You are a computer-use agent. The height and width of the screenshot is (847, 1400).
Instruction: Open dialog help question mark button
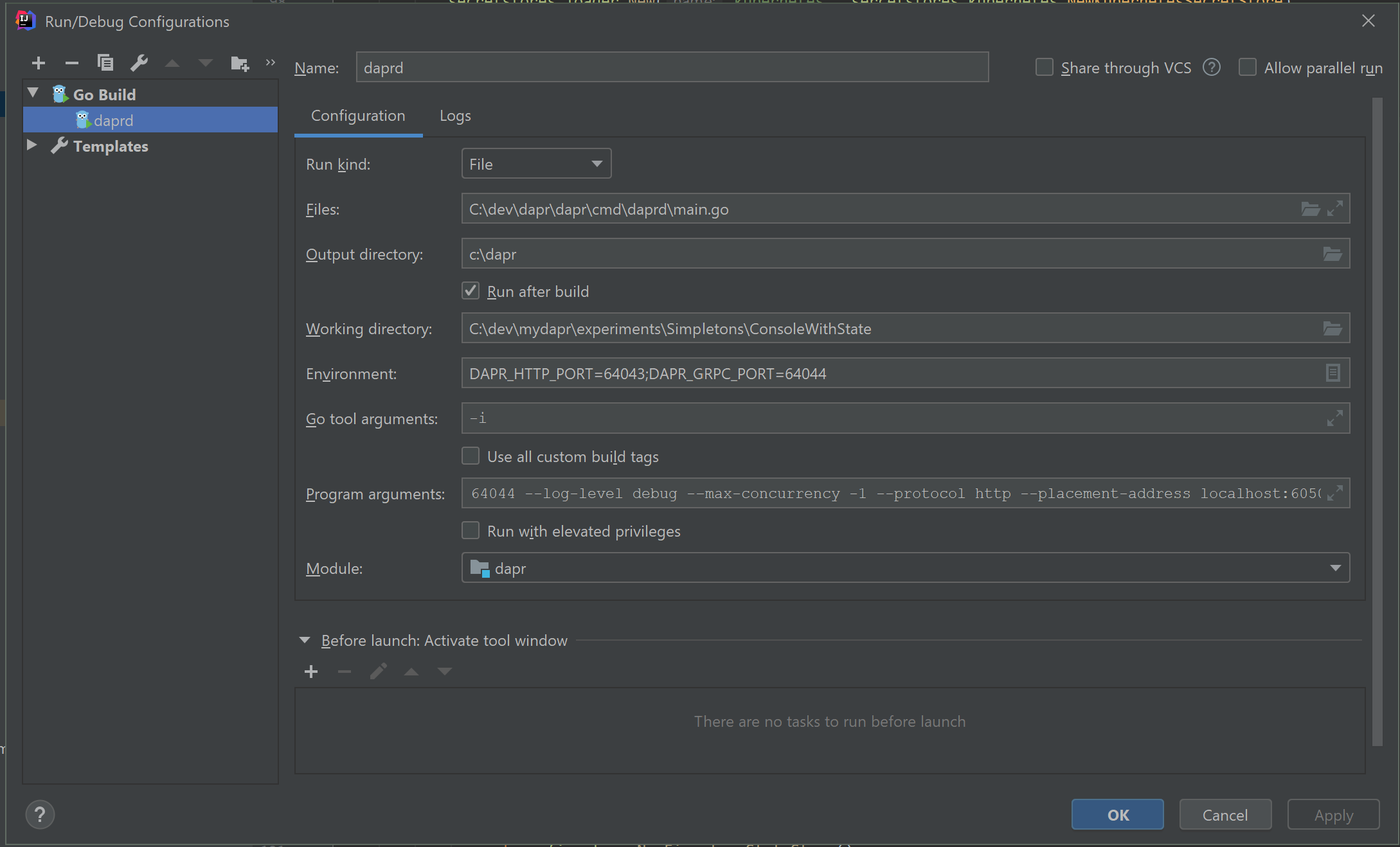(x=40, y=815)
